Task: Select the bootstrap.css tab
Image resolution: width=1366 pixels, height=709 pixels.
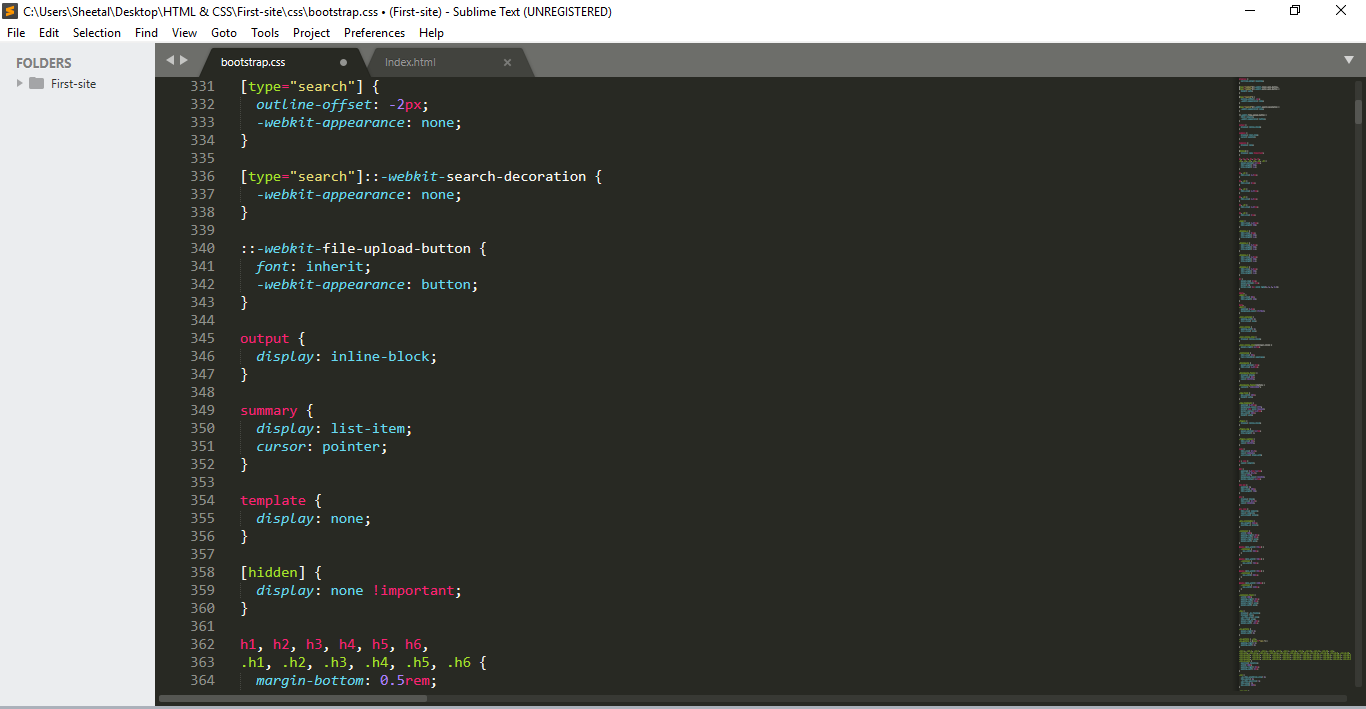Action: (253, 62)
